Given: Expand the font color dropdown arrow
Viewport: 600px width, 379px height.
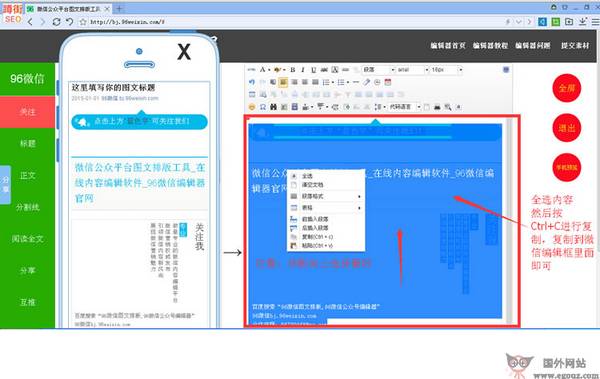Looking at the screenshot, I should pos(269,70).
